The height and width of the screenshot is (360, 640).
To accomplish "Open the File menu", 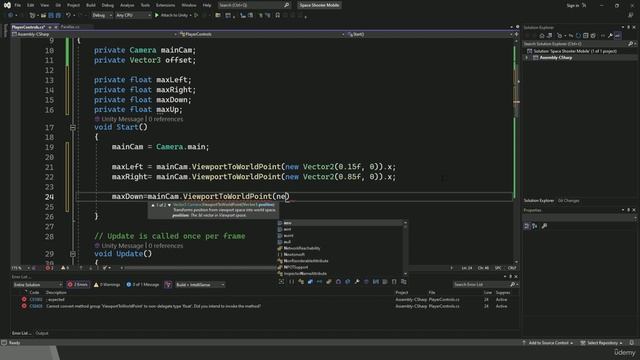I will (x=17, y=5).
